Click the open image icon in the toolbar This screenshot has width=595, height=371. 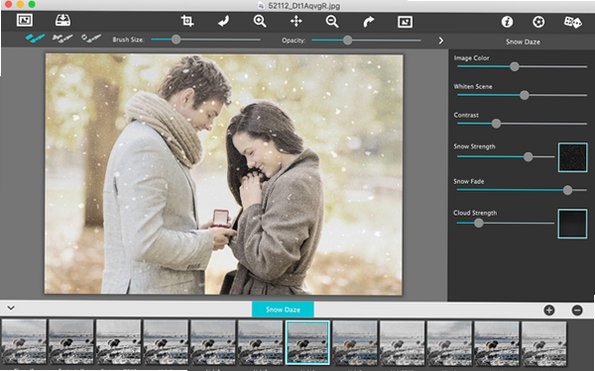point(25,20)
